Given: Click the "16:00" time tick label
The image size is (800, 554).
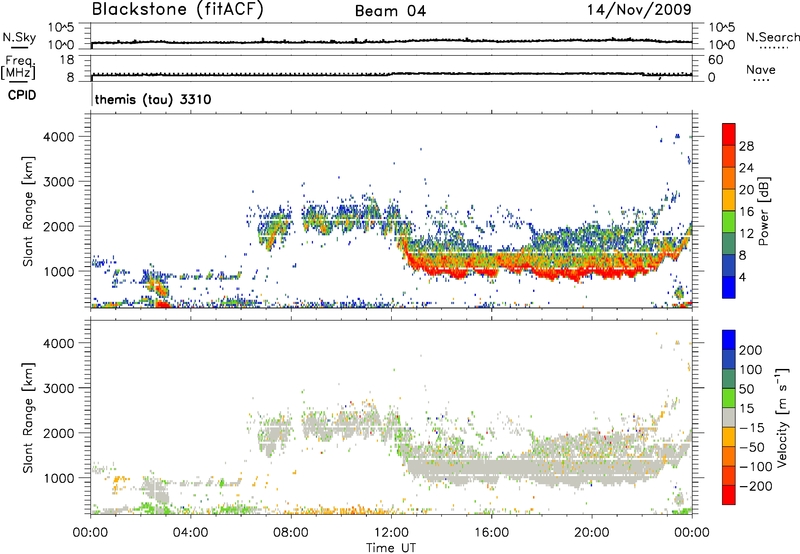Looking at the screenshot, I should pyautogui.click(x=491, y=533).
